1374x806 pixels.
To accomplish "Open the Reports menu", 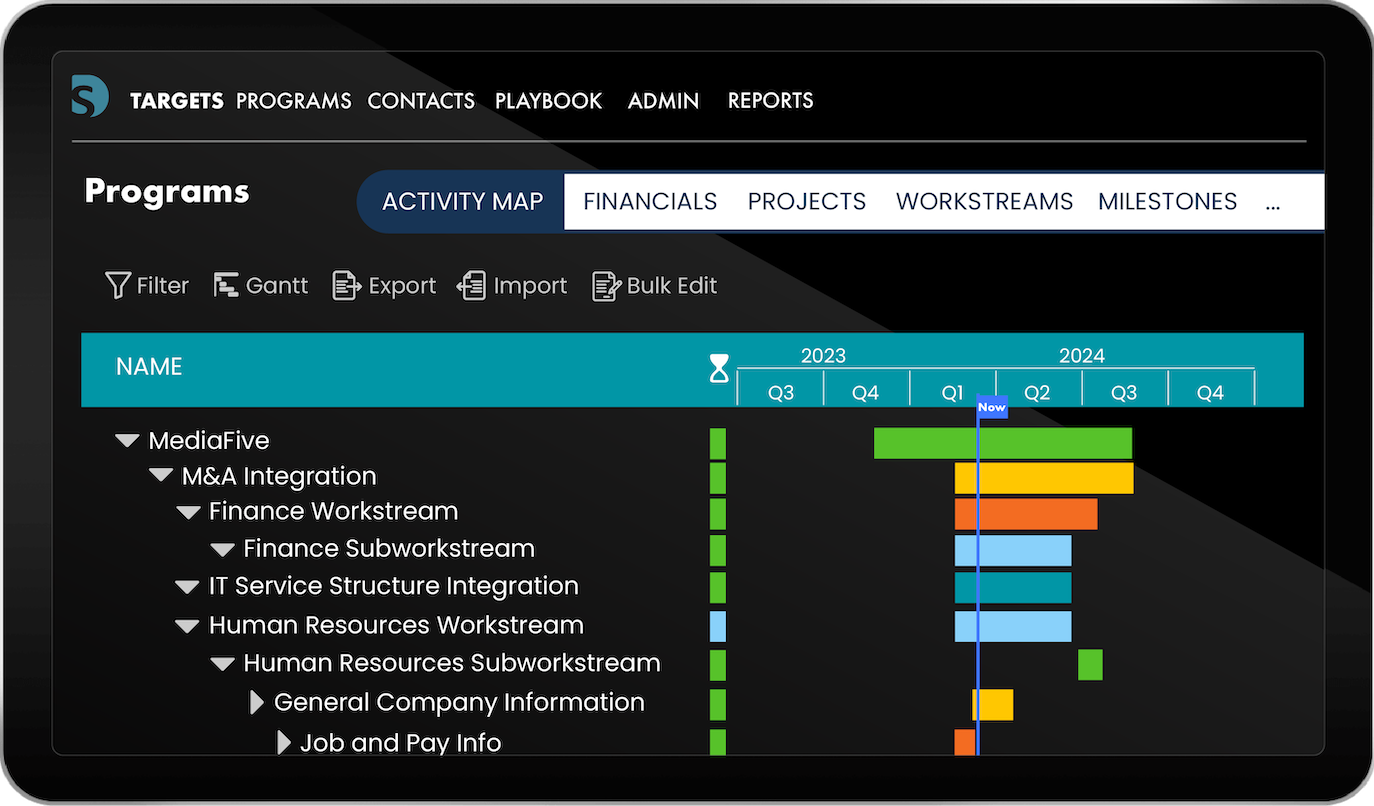I will (770, 101).
